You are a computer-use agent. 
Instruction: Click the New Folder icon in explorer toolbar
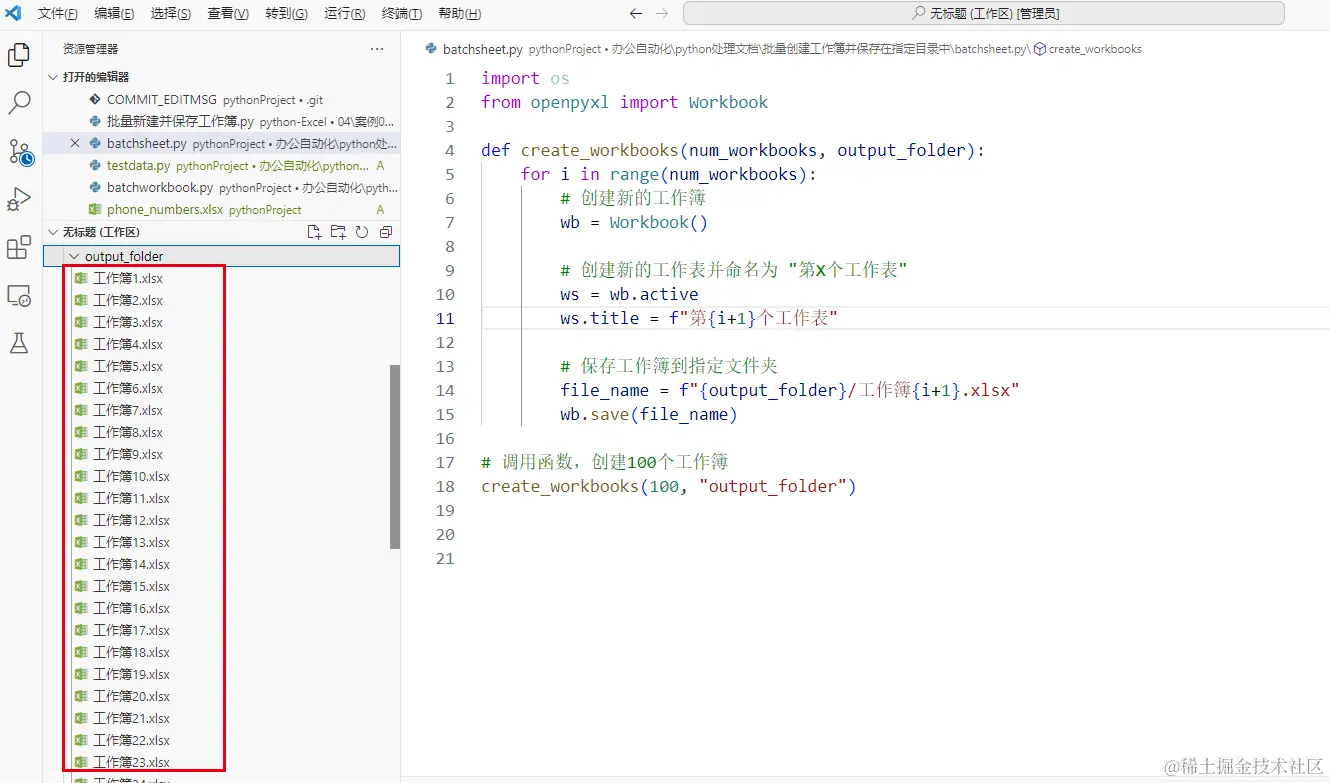pyautogui.click(x=337, y=231)
